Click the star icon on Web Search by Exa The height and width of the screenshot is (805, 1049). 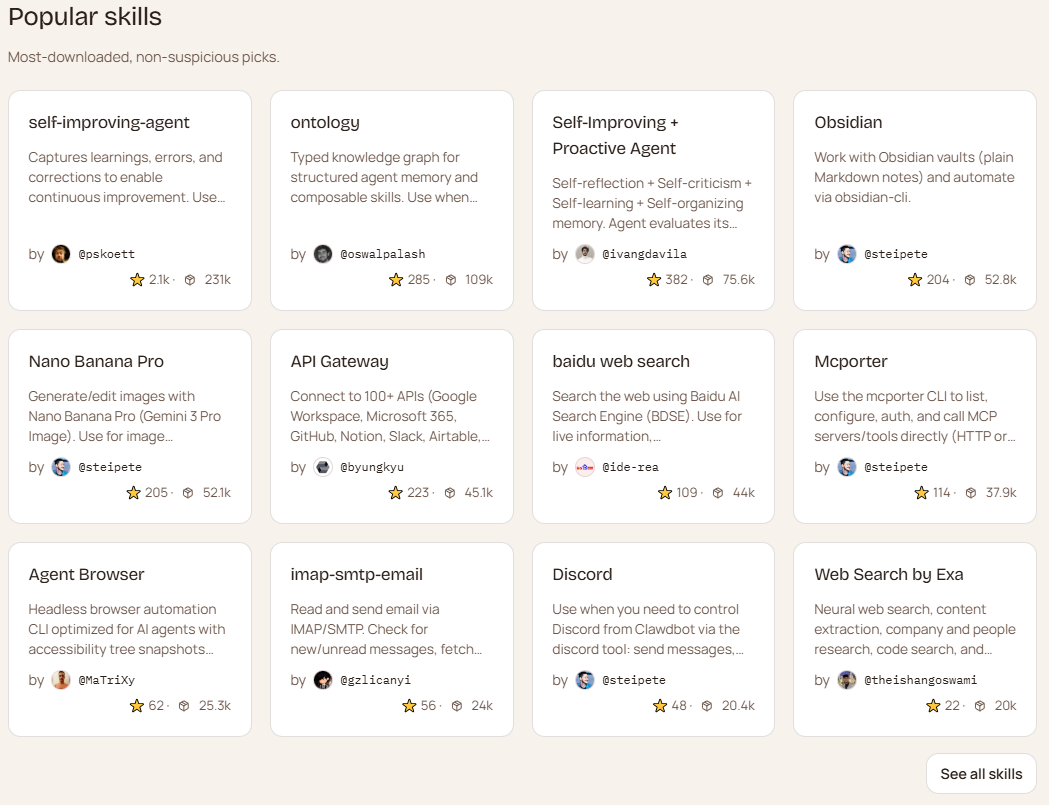coord(936,706)
